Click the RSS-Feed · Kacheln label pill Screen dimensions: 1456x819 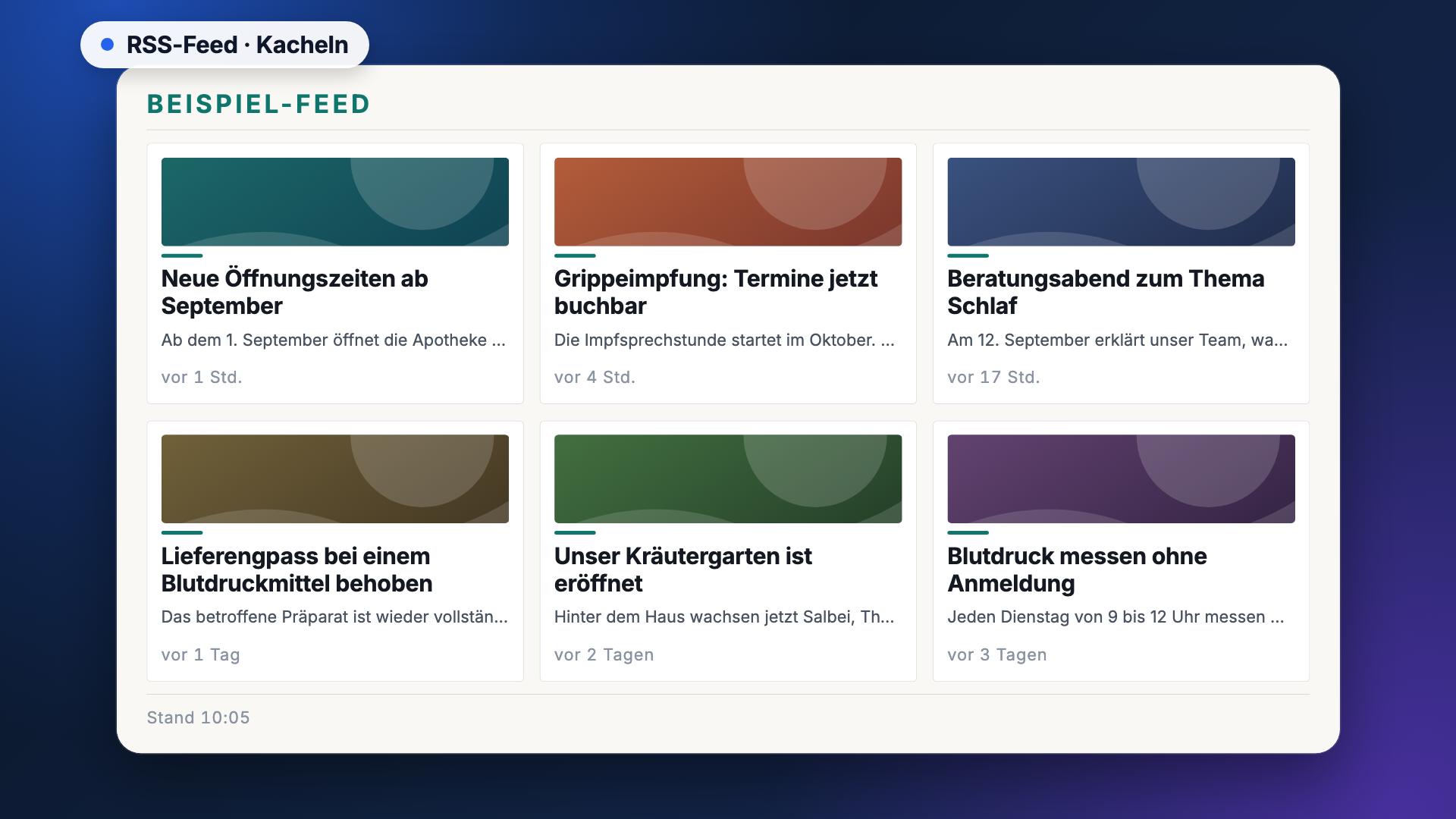tap(224, 45)
